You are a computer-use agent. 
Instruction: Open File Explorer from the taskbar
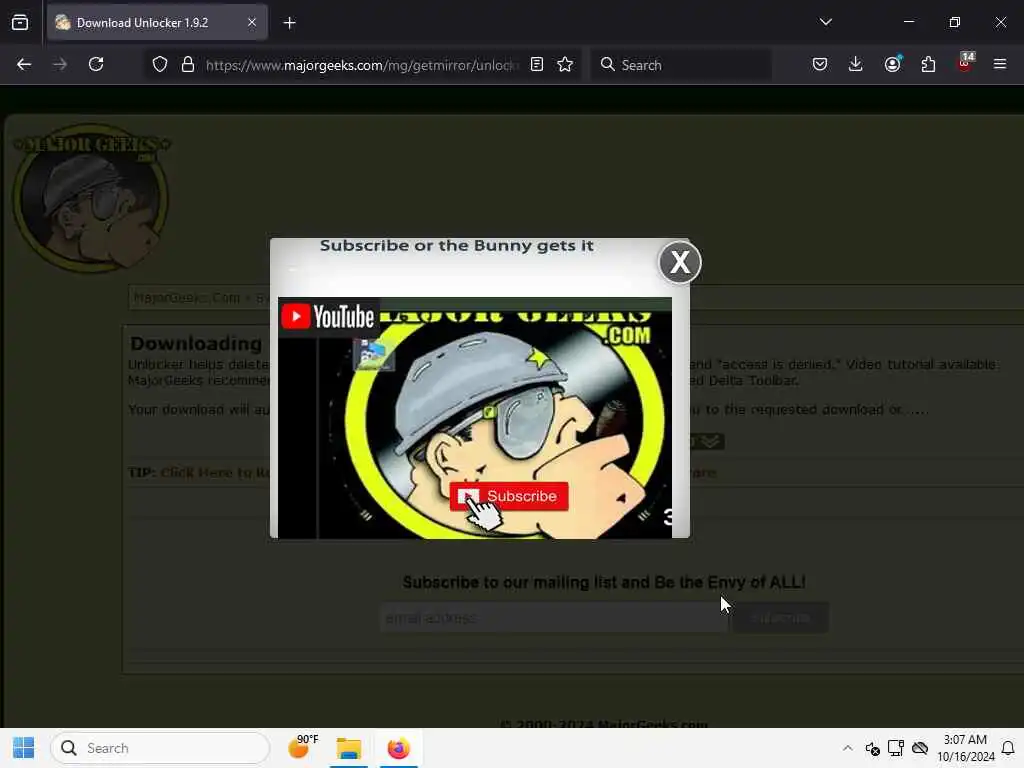[349, 748]
